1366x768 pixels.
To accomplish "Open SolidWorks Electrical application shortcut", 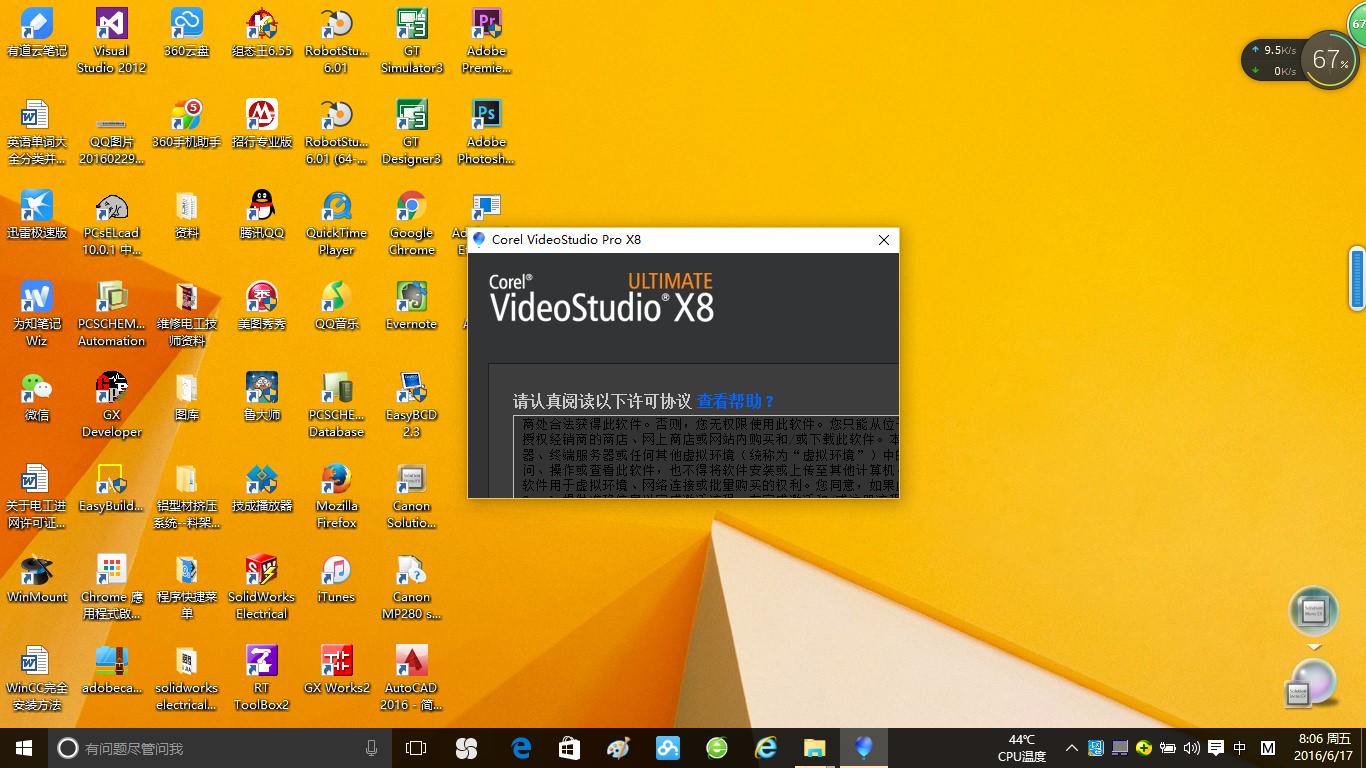I will click(x=262, y=587).
